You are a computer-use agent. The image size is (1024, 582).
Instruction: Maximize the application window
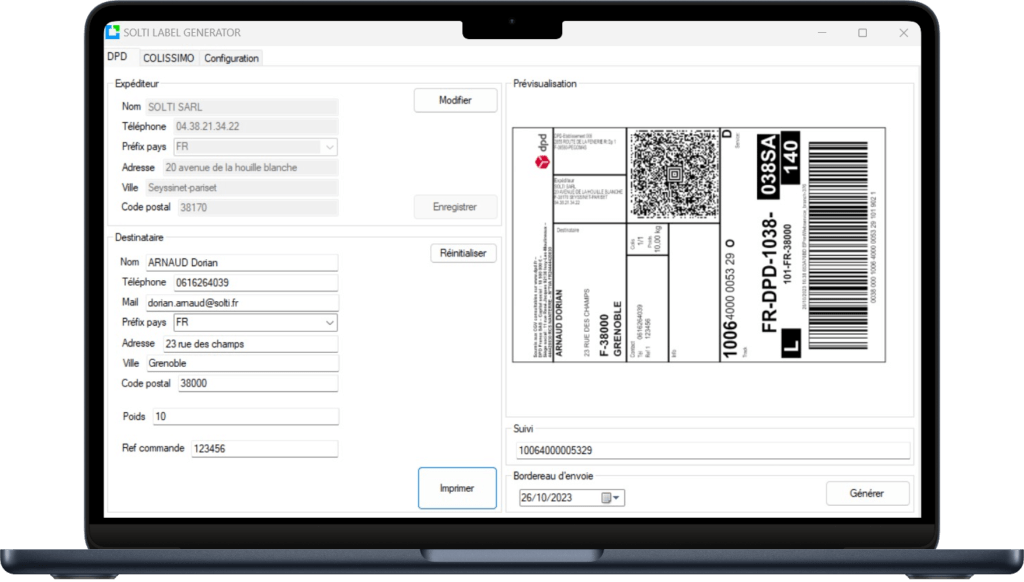[x=862, y=32]
